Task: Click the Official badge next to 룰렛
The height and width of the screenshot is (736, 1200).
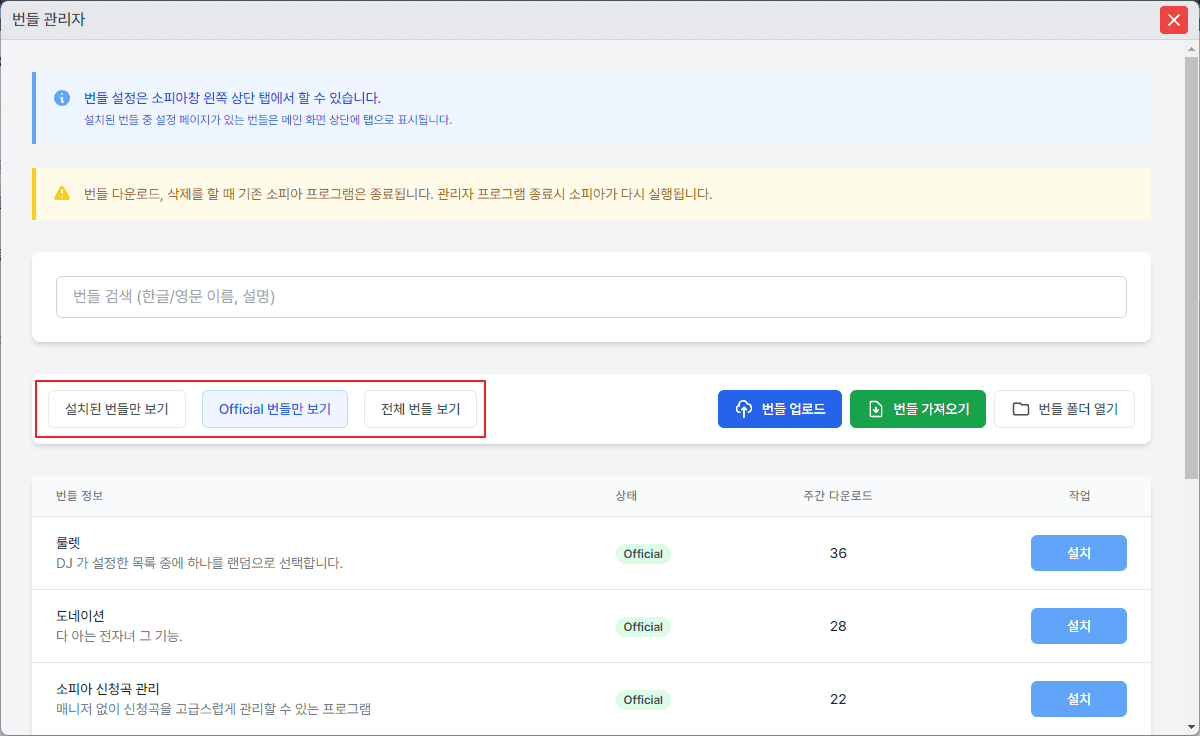Action: pyautogui.click(x=643, y=553)
